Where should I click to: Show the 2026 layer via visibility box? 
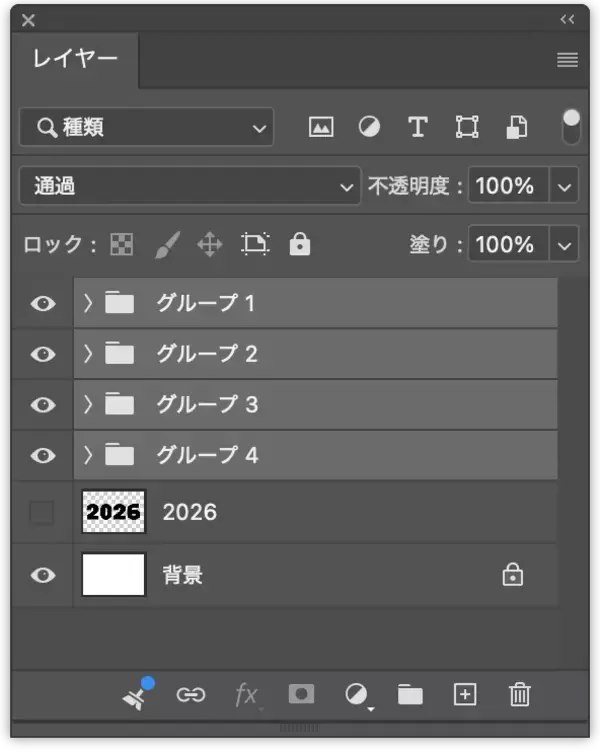click(x=42, y=512)
